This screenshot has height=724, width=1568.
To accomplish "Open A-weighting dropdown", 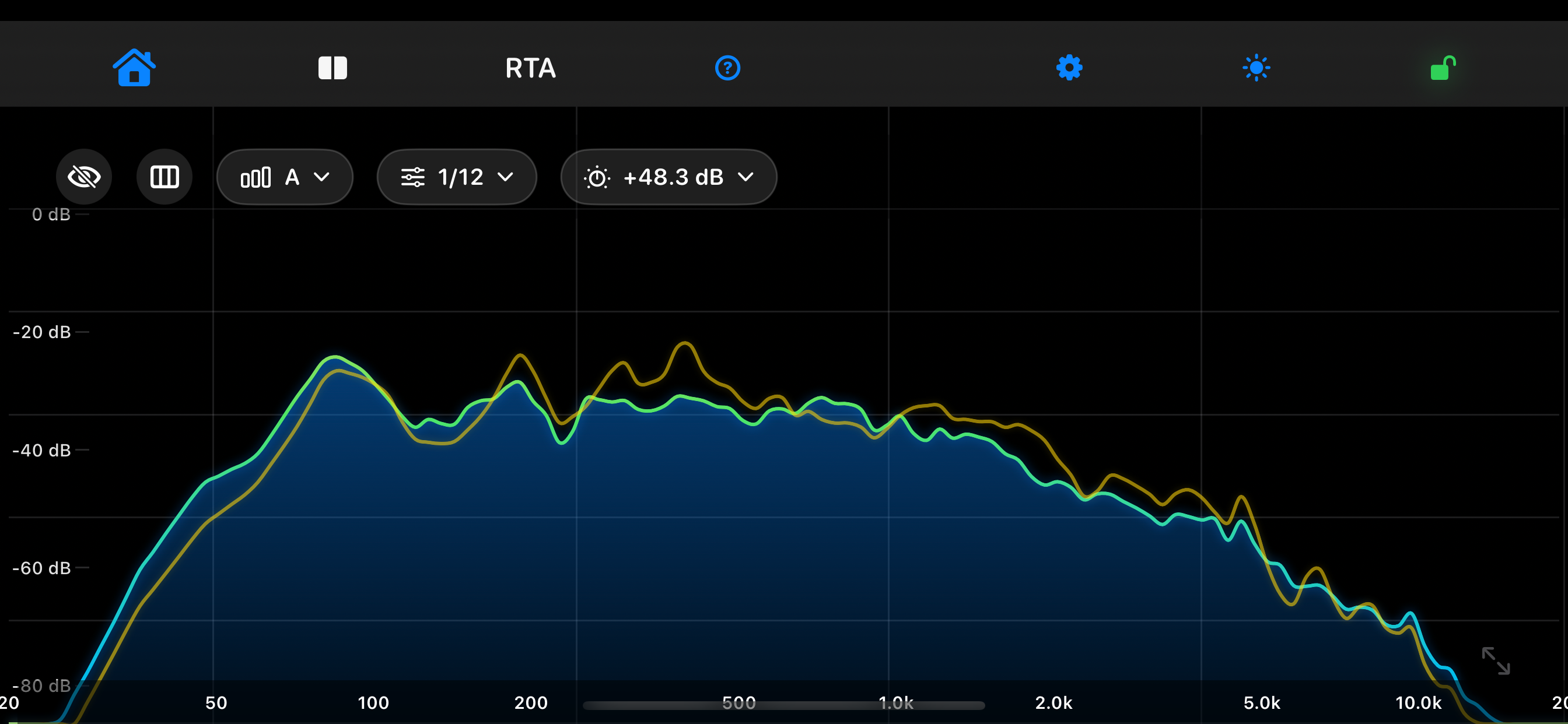I will point(285,177).
